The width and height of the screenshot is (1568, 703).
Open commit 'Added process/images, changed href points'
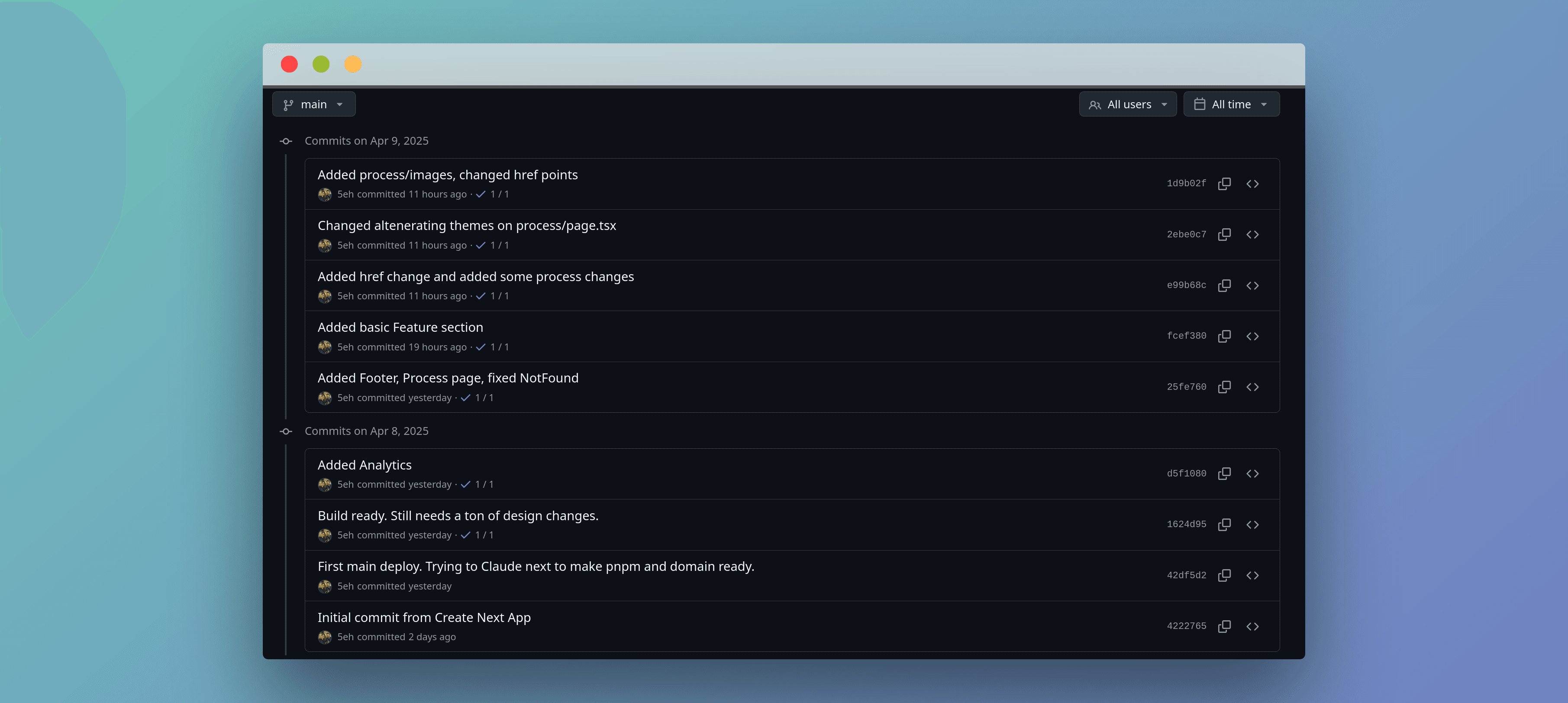[x=447, y=175]
